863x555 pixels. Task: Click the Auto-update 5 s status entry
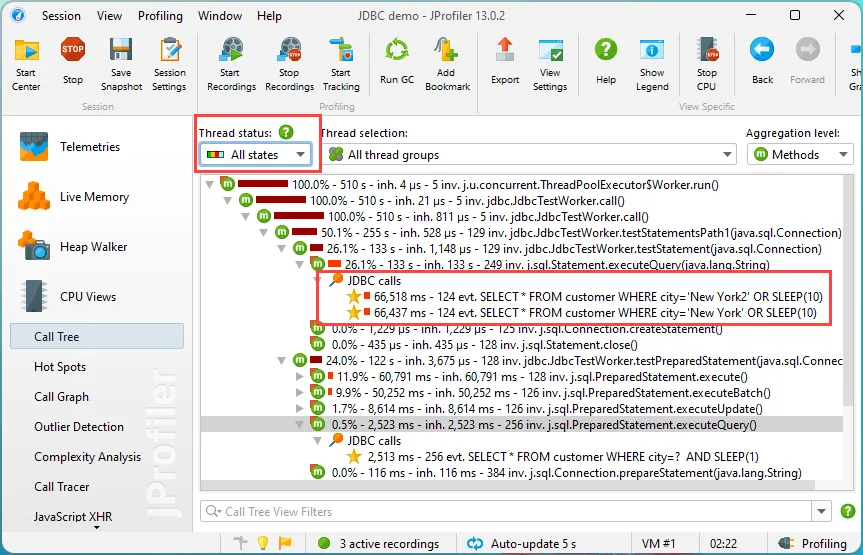point(521,543)
